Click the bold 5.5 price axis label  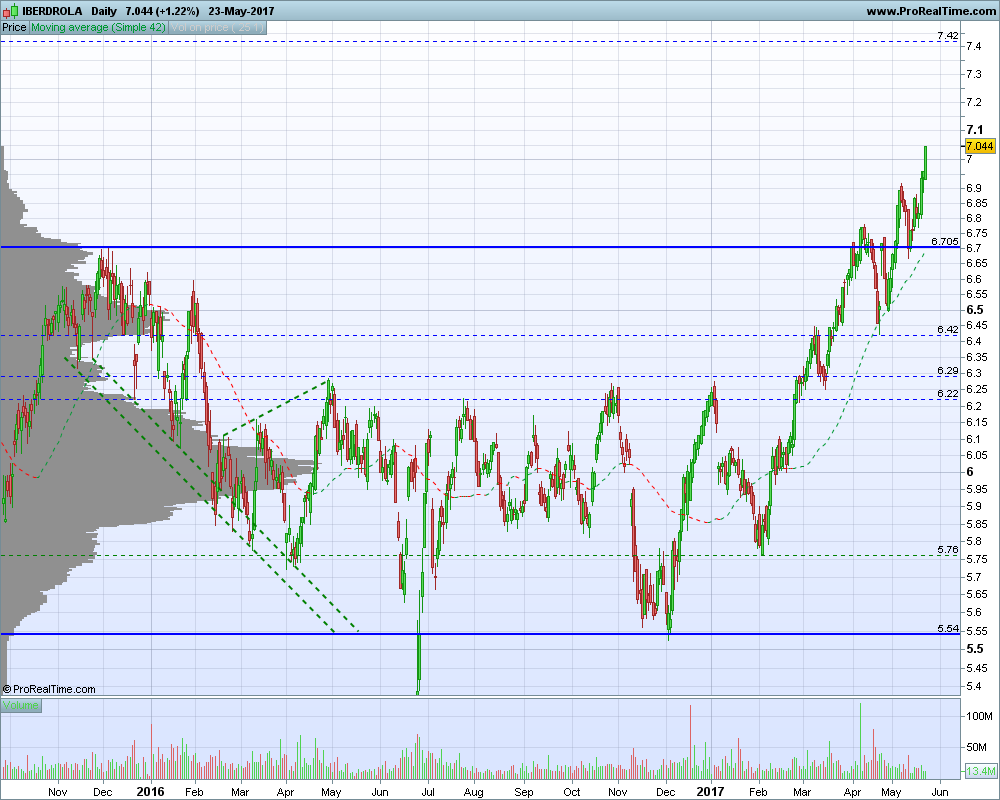[974, 649]
